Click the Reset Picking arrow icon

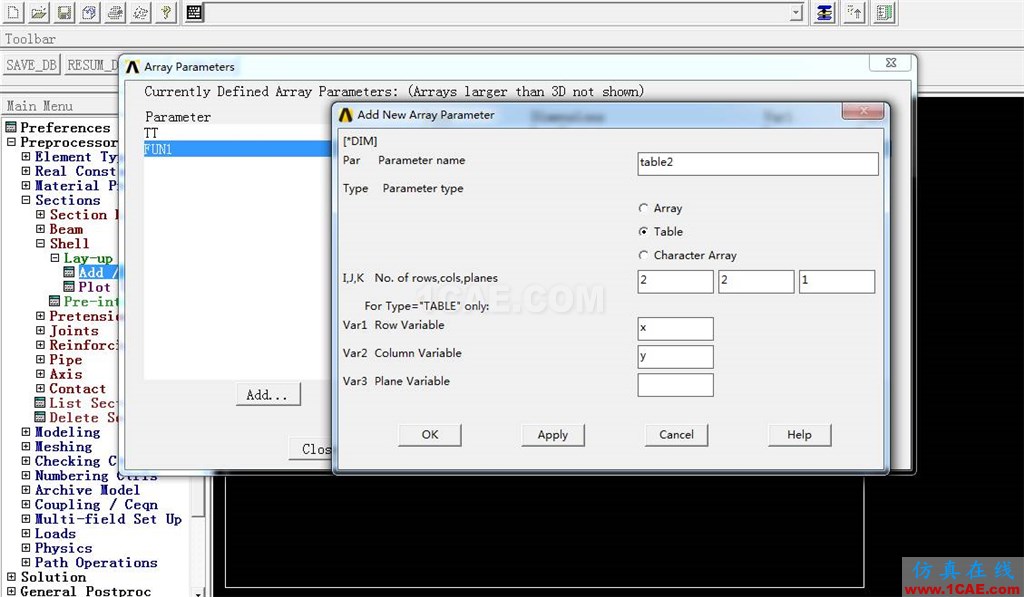point(855,12)
